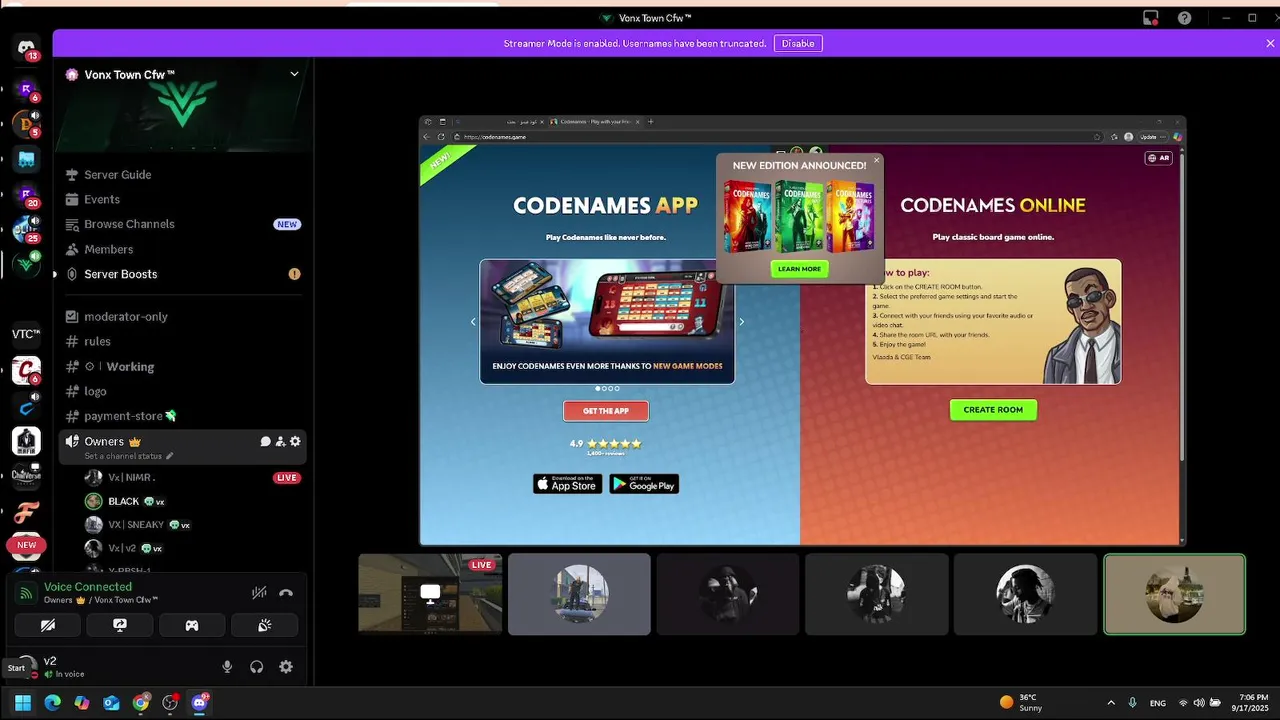Dismiss the Streamer Mode banner
Viewport: 1280px width, 720px height.
[1270, 43]
